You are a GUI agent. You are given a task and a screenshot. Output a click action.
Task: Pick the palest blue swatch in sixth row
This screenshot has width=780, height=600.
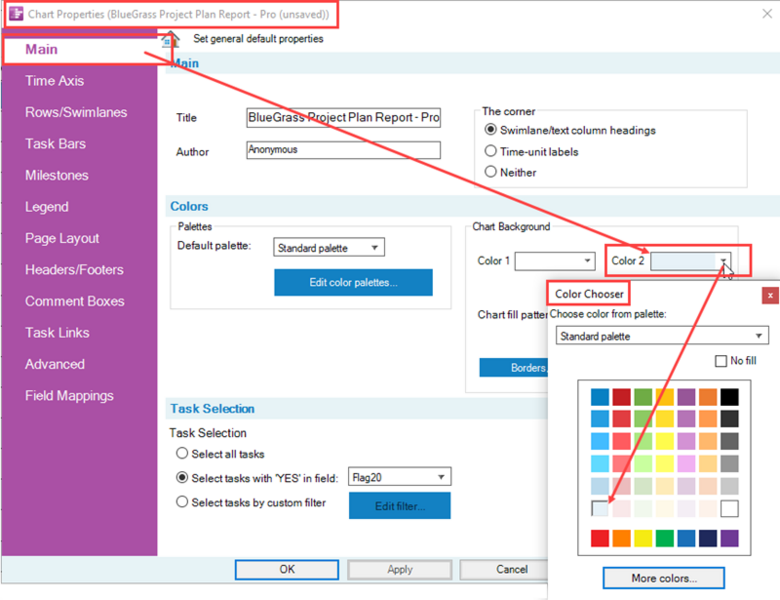pyautogui.click(x=600, y=508)
